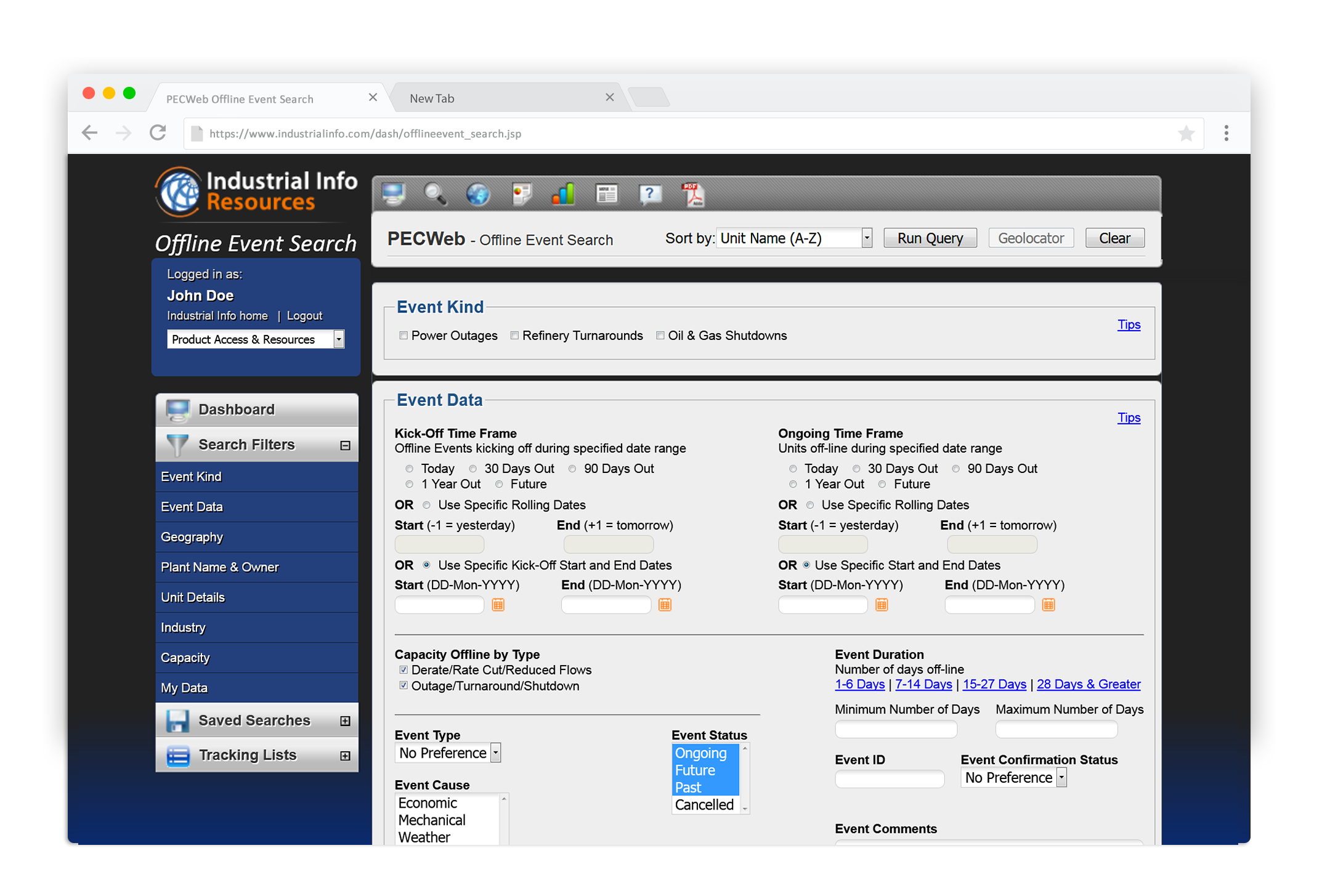This screenshot has width=1322, height=896.
Task: Uncheck Outage/Turnaround/Shutdown checkbox
Action: pyautogui.click(x=403, y=686)
